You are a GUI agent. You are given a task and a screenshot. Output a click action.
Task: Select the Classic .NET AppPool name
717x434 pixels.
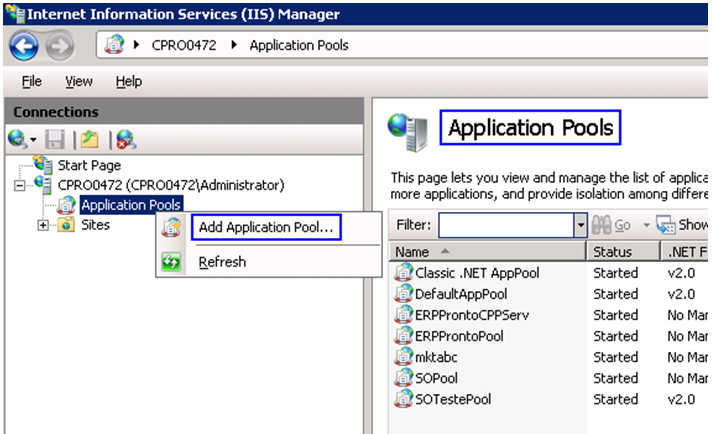click(x=477, y=273)
